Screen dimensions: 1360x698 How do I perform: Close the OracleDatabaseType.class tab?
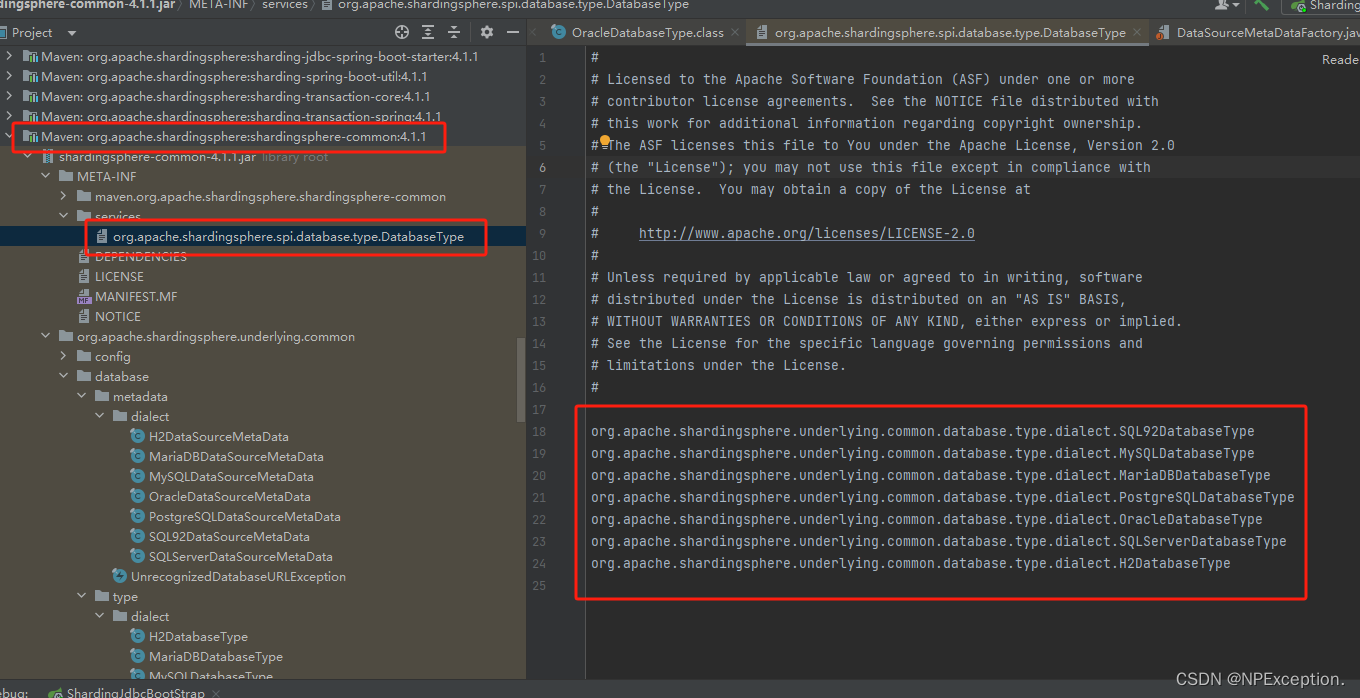point(734,33)
